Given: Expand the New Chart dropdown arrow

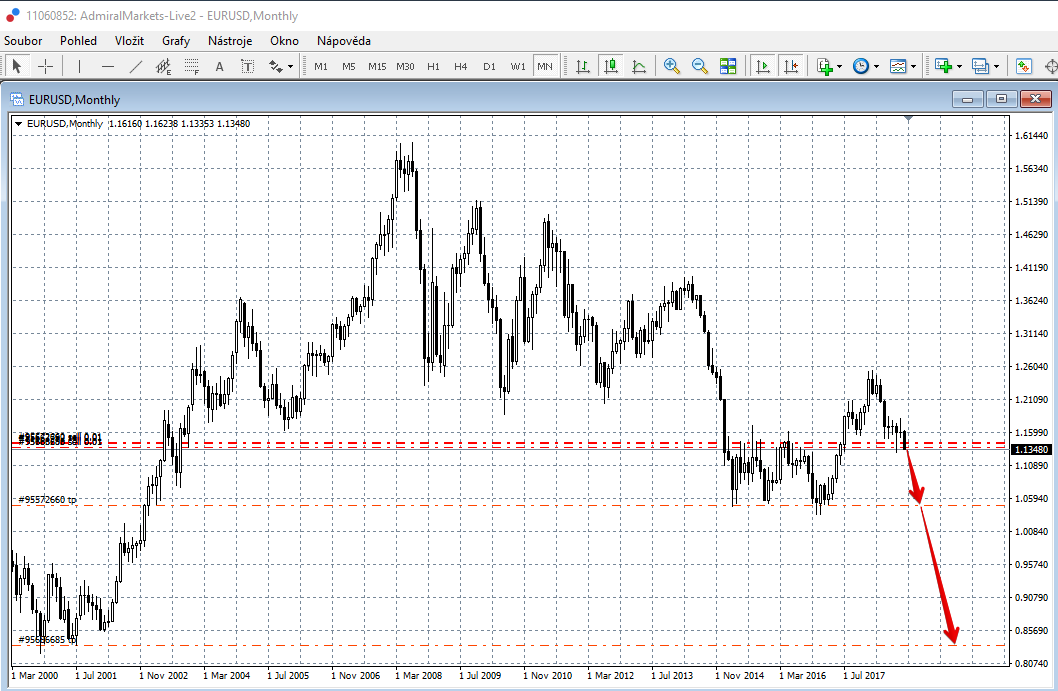Looking at the screenshot, I should [x=959, y=66].
